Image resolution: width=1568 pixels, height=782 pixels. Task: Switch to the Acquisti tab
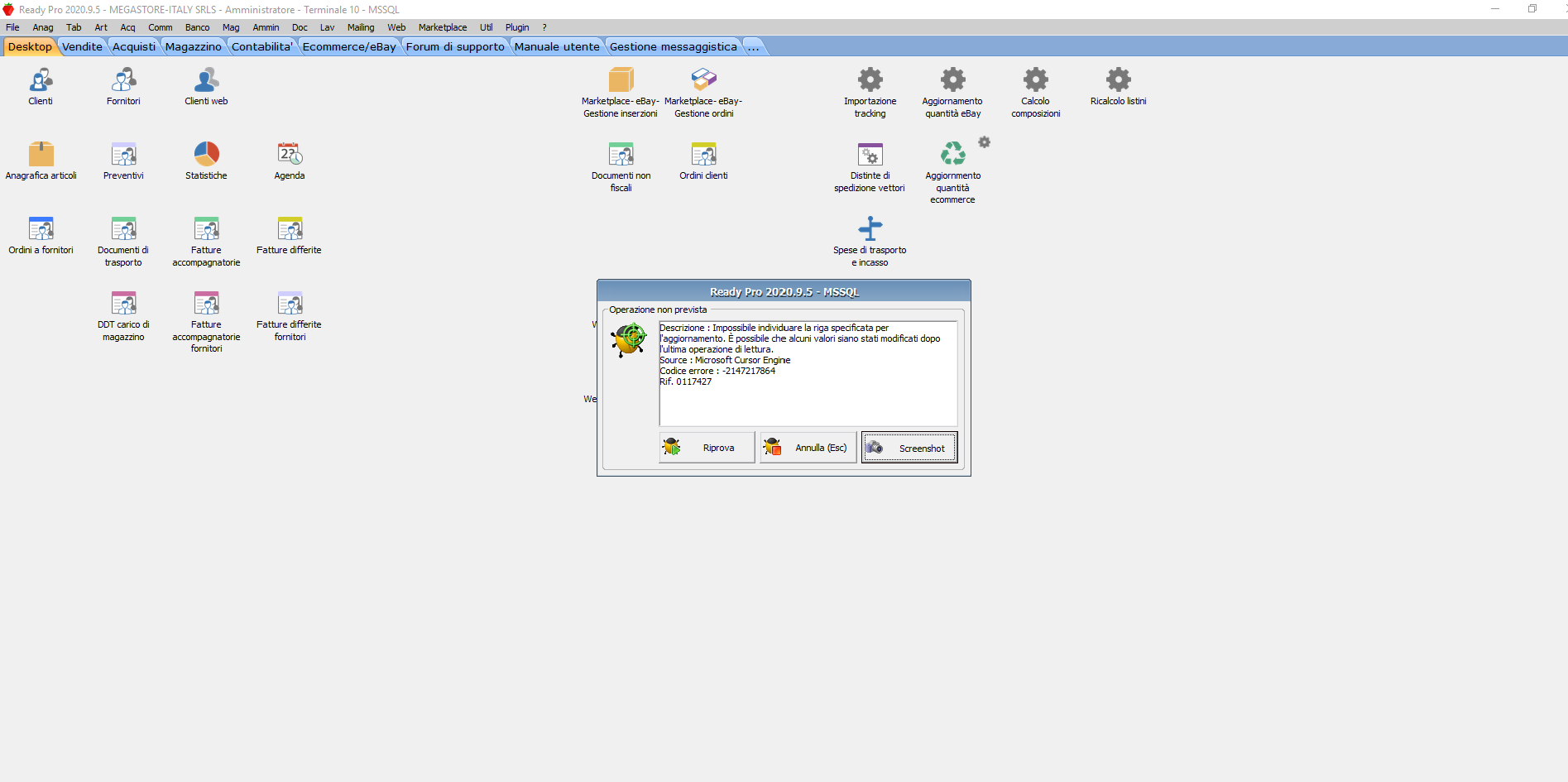134,46
